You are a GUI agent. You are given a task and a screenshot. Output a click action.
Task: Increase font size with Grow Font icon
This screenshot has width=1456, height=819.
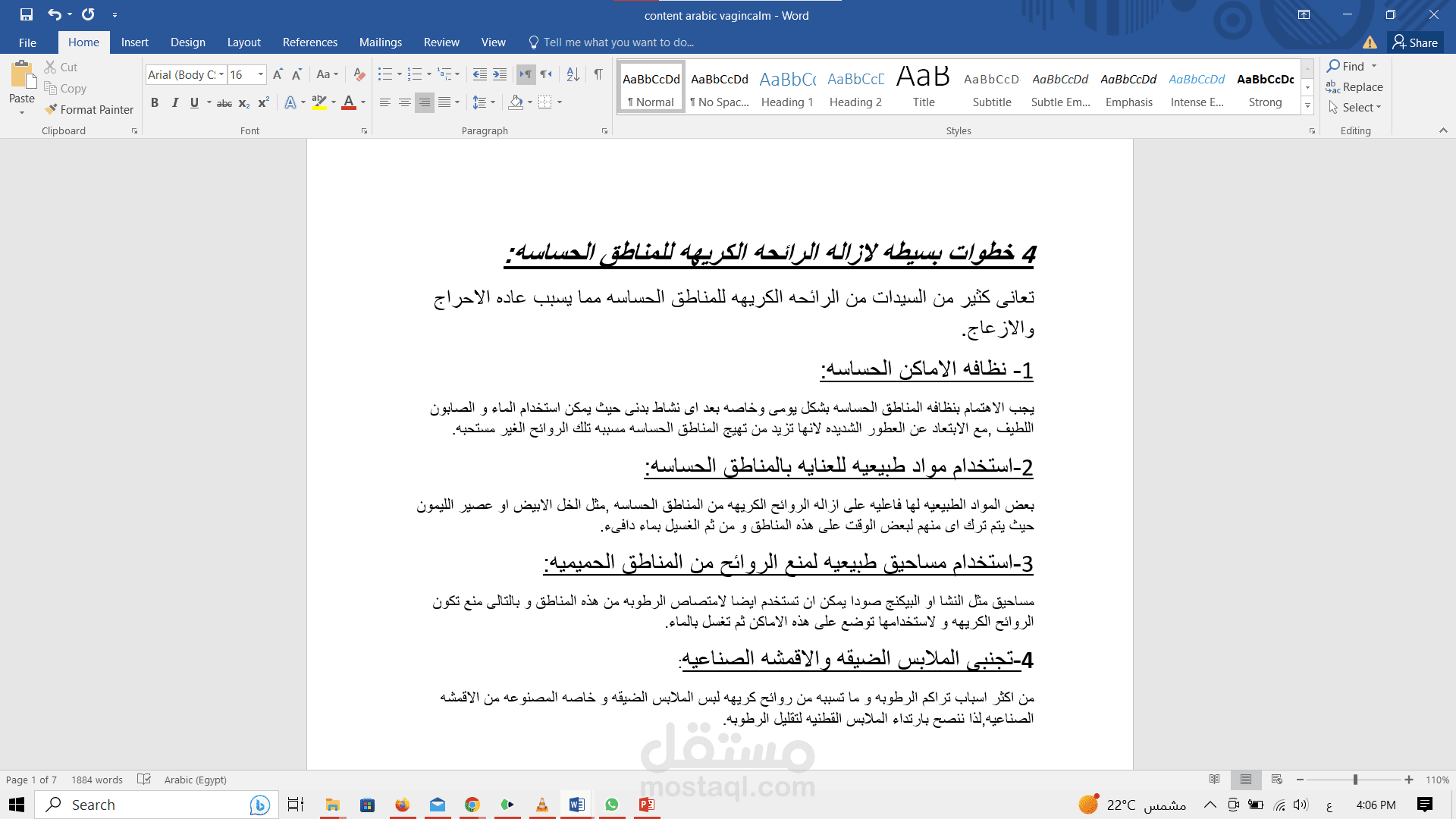278,74
